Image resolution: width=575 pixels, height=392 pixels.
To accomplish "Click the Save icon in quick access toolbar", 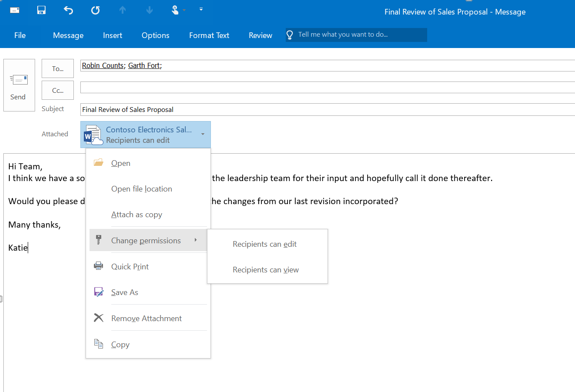I will [41, 10].
